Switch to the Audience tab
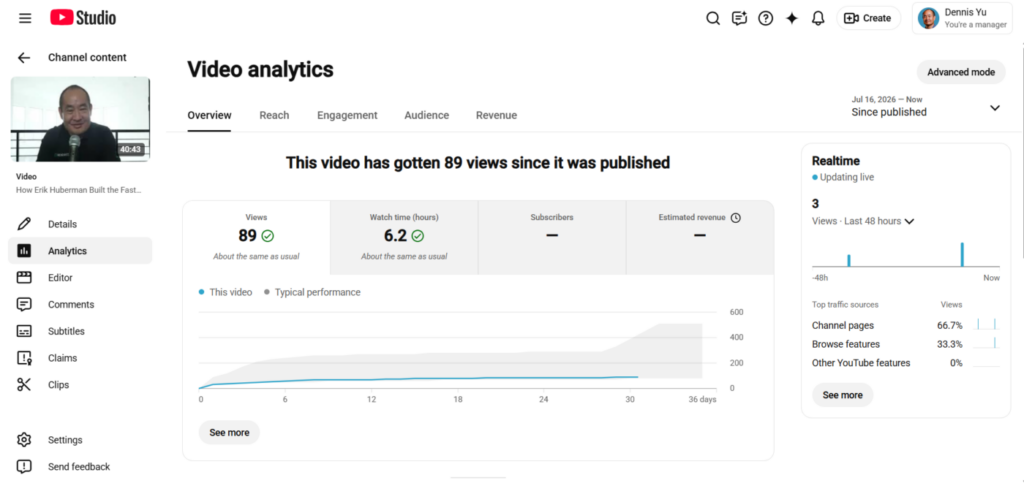The image size is (1024, 483). pyautogui.click(x=426, y=116)
